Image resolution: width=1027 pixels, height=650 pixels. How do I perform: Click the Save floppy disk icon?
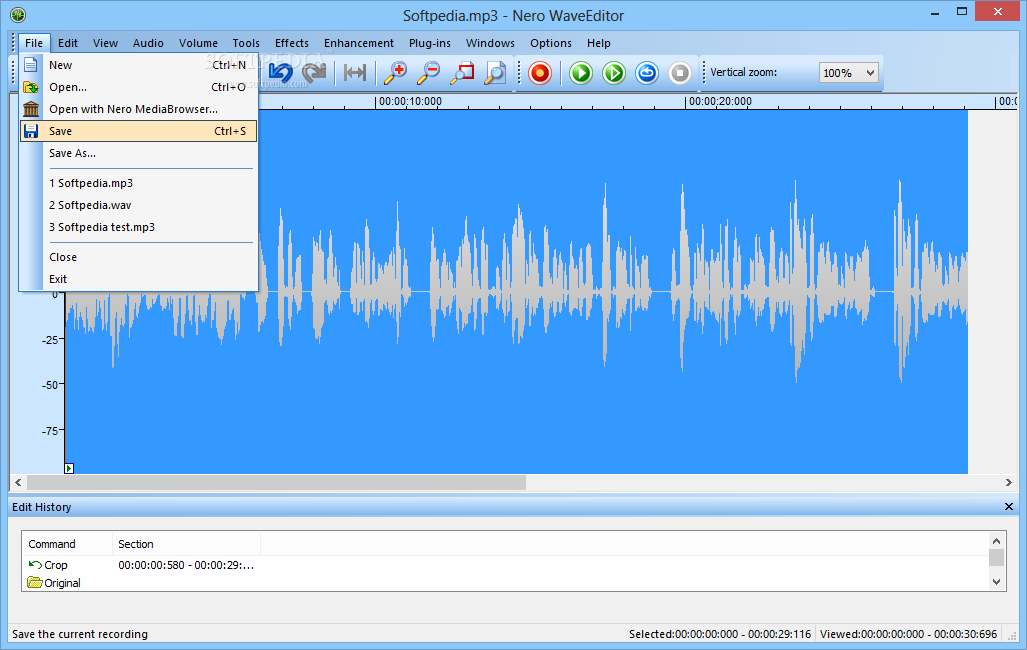[31, 131]
